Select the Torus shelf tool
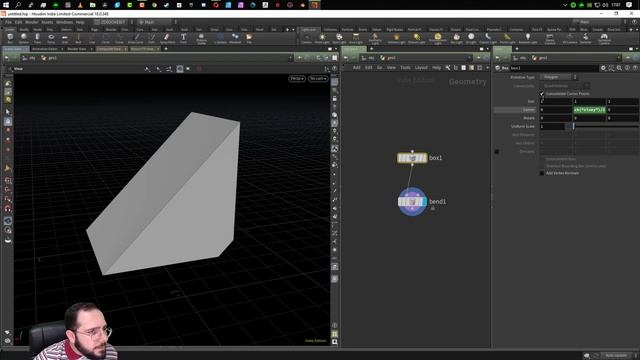This screenshot has width=640, height=360. coord(51,38)
